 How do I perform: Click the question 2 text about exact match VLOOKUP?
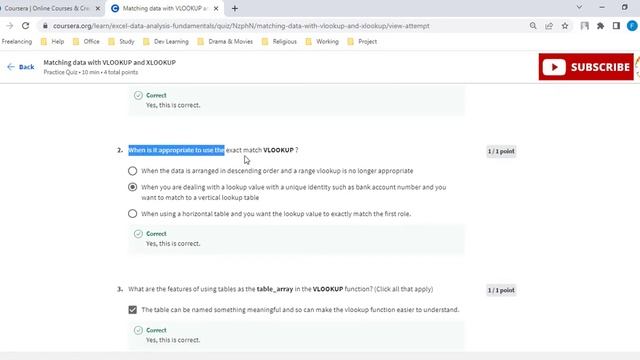[213, 150]
